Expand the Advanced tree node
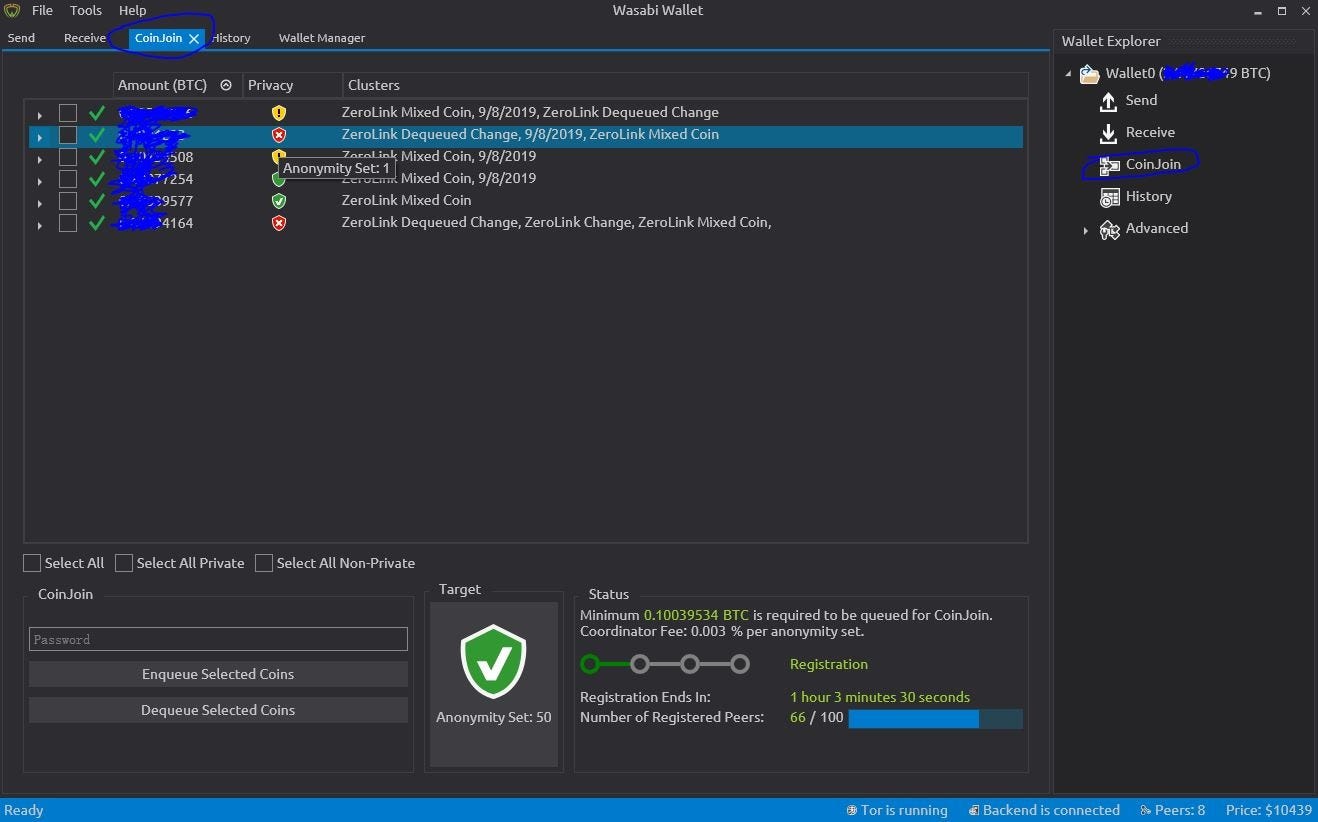Image resolution: width=1318 pixels, height=822 pixels. 1086,230
